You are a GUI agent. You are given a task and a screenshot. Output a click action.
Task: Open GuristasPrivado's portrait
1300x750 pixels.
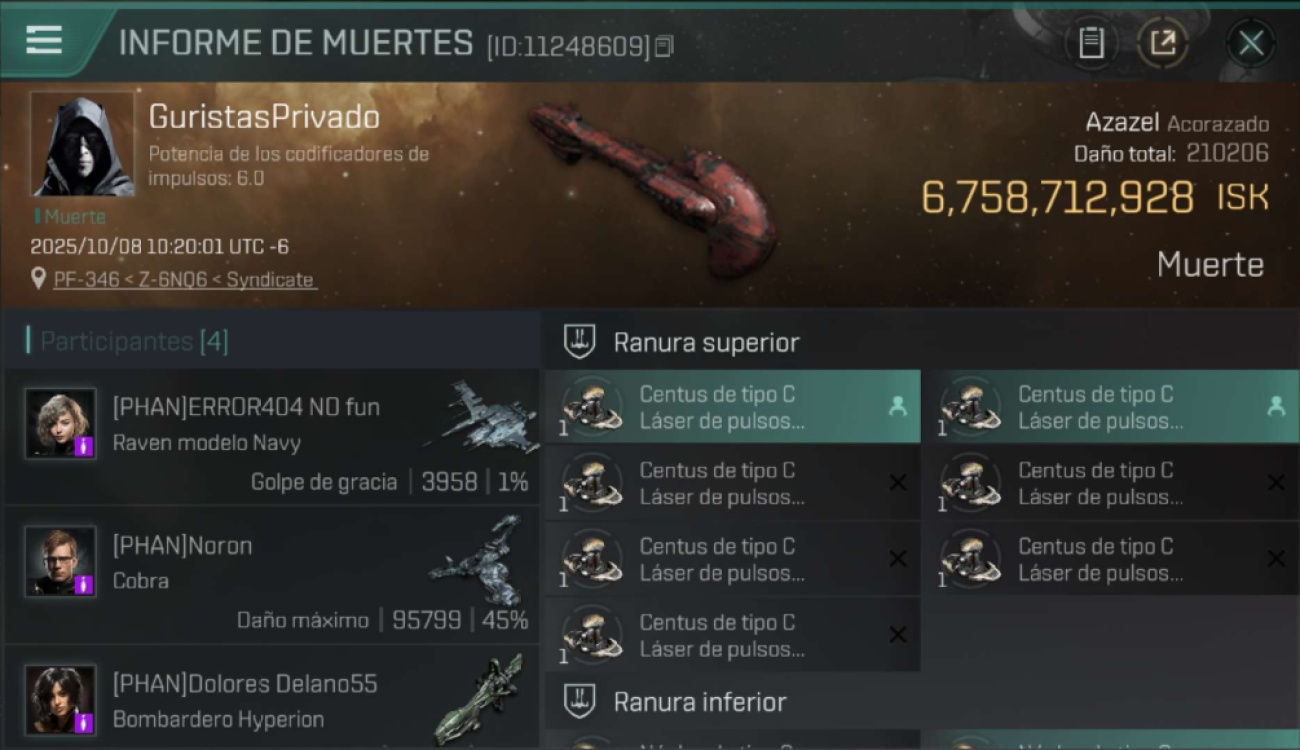point(82,145)
